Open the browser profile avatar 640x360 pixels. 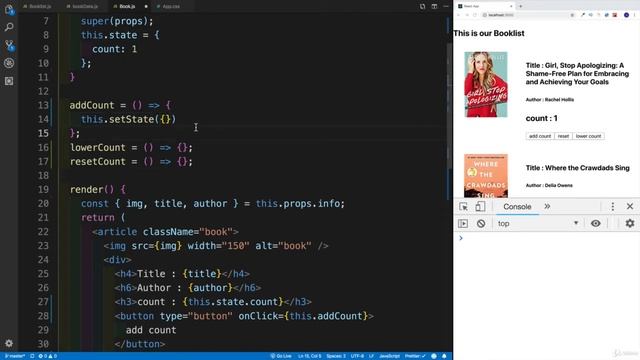627,15
